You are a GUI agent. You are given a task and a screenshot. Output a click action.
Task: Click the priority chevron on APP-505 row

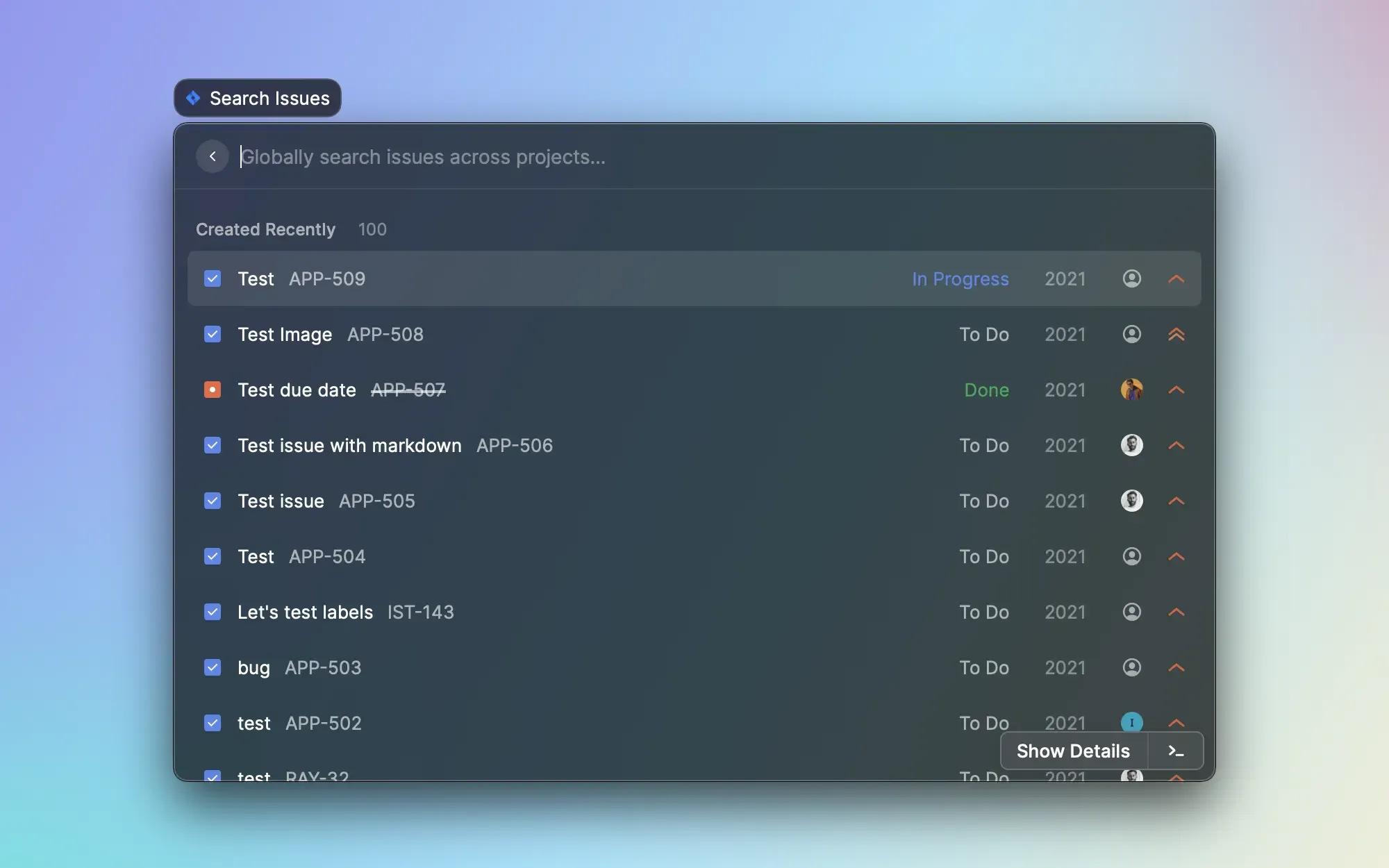[x=1176, y=501]
